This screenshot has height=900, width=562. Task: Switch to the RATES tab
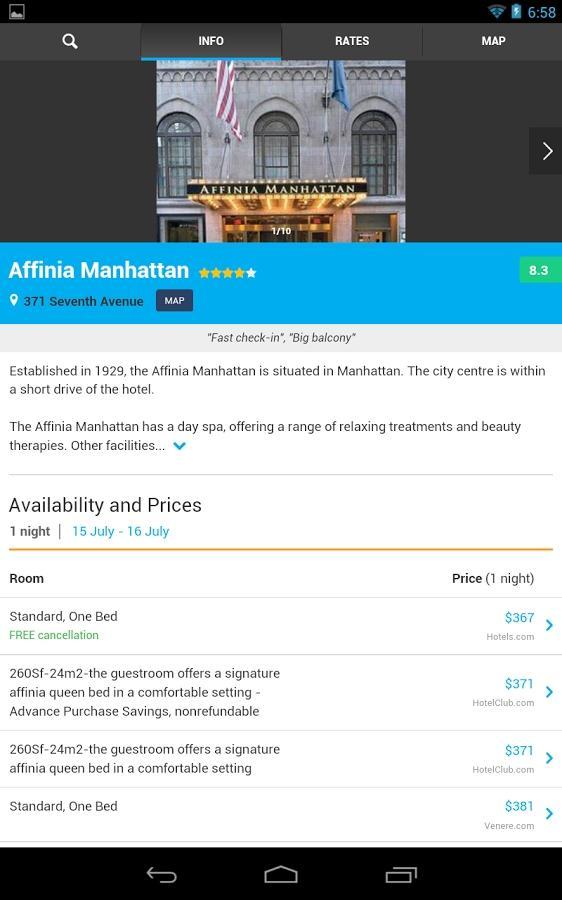pos(352,41)
